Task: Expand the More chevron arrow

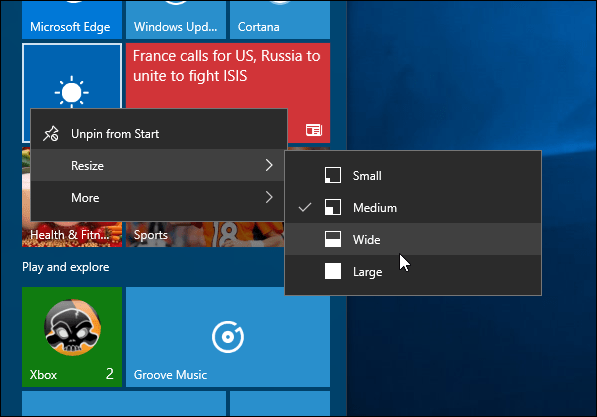Action: click(x=269, y=197)
